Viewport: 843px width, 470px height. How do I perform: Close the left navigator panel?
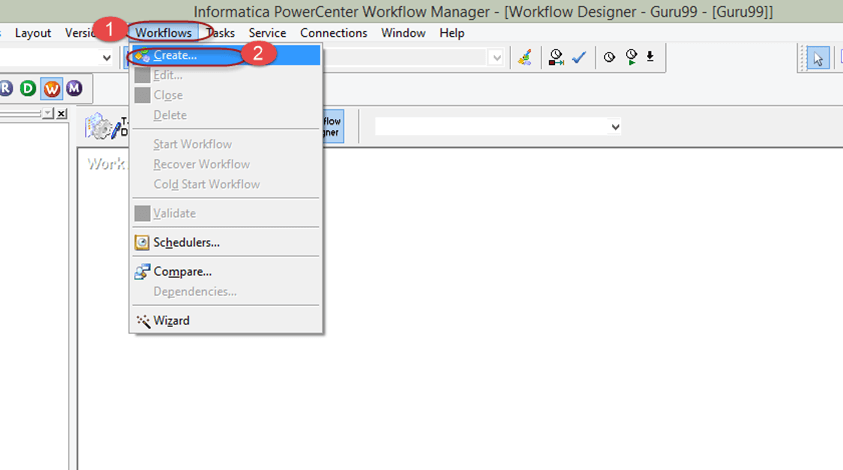62,114
